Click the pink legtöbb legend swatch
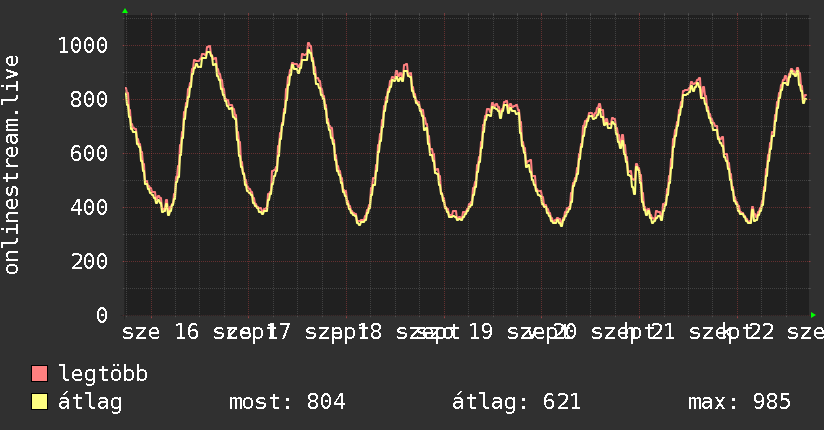 point(39,373)
